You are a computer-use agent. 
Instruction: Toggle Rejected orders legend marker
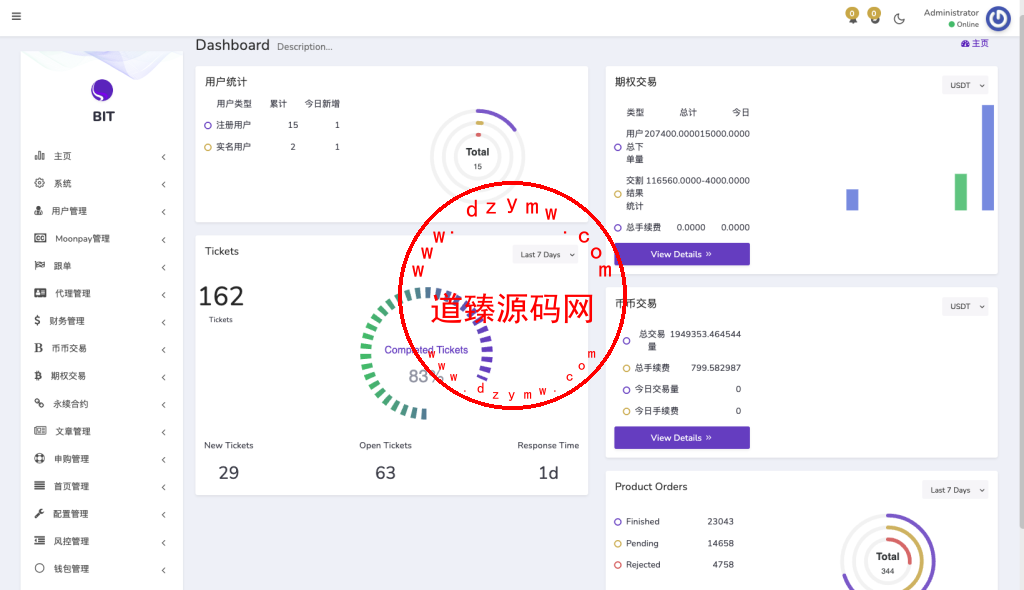coord(618,565)
